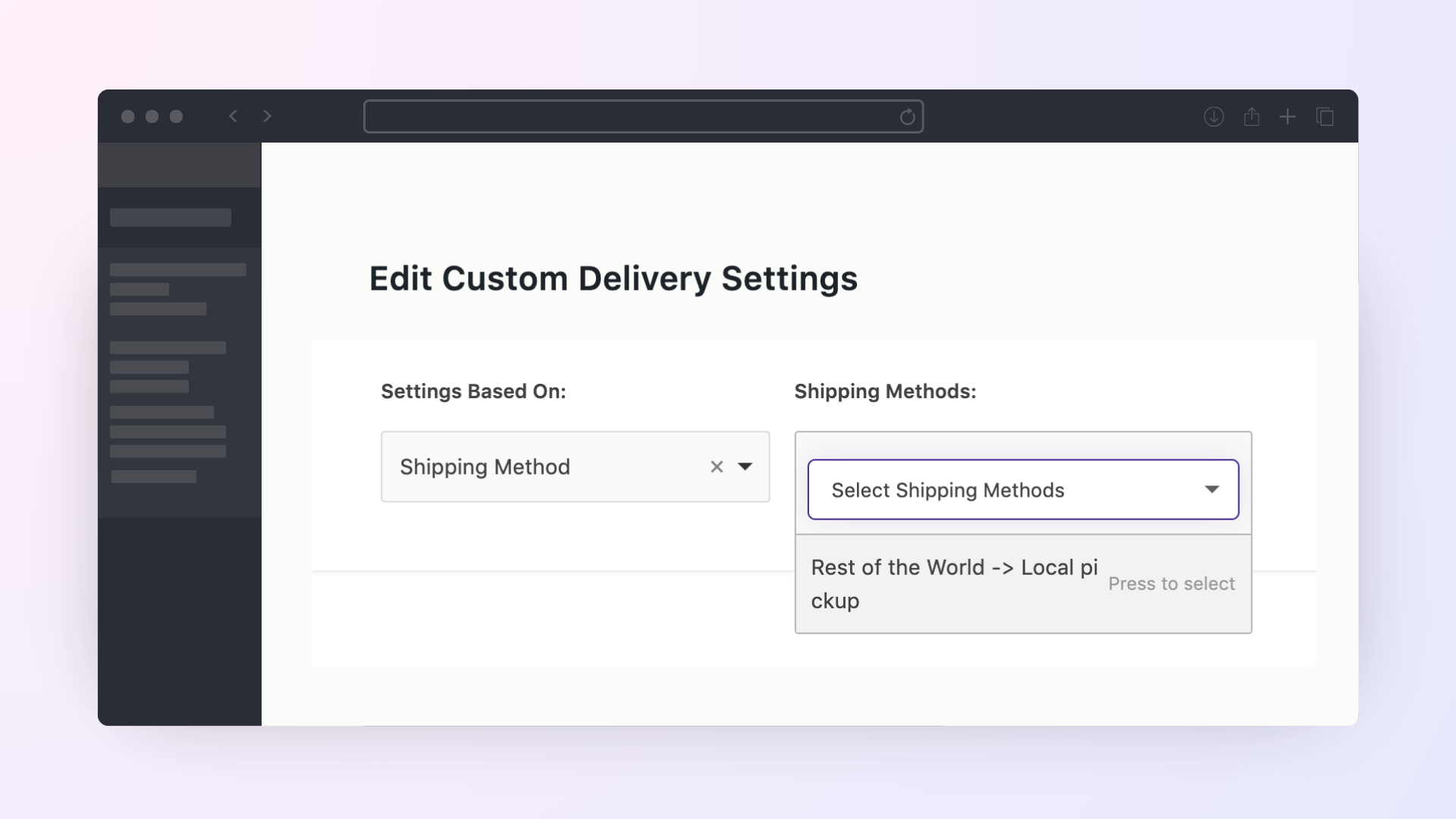Click the top sidebar placeholder item

tap(171, 218)
